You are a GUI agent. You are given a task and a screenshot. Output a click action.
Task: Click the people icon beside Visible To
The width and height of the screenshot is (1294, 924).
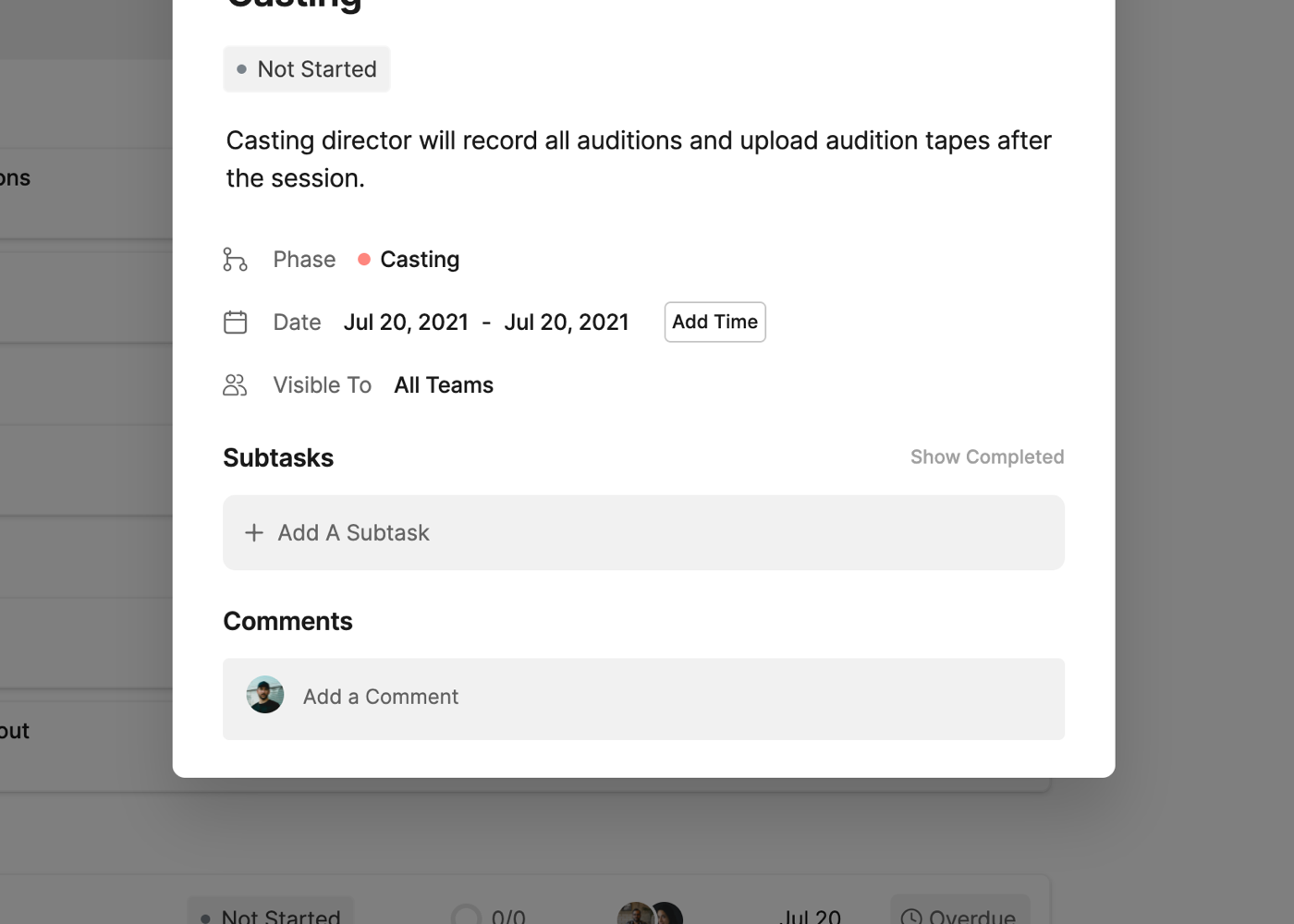point(236,385)
